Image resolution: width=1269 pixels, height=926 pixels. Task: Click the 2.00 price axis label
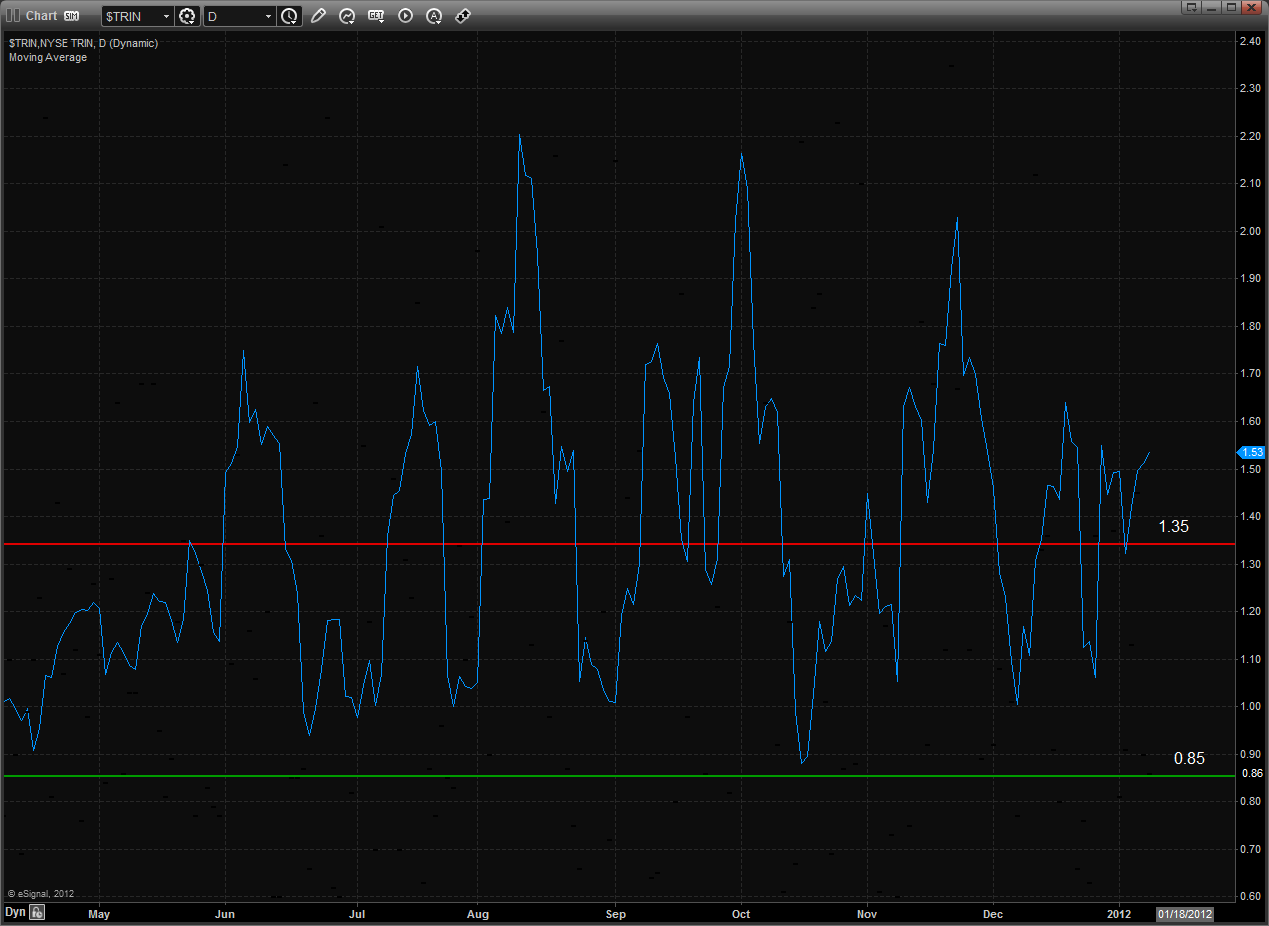[1251, 231]
